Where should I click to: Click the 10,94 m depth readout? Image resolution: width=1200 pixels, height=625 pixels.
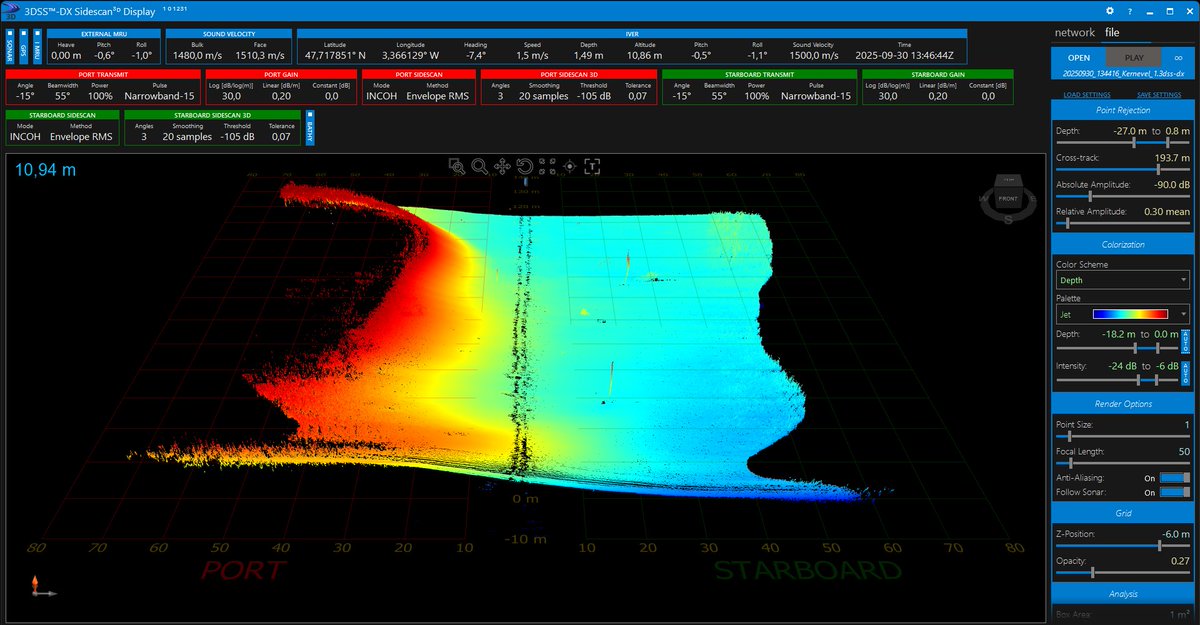coord(45,170)
